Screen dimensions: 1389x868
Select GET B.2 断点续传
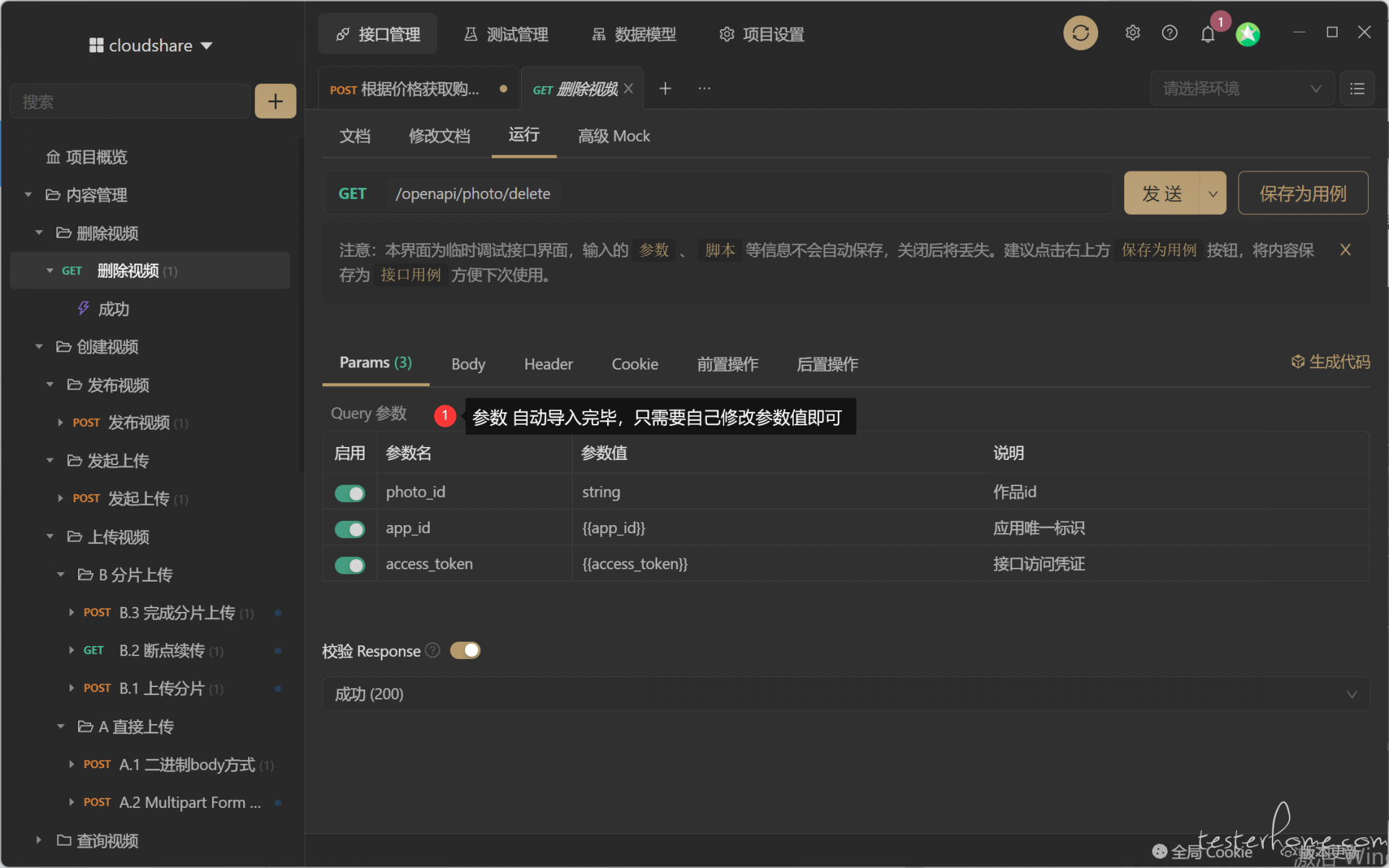pos(153,650)
